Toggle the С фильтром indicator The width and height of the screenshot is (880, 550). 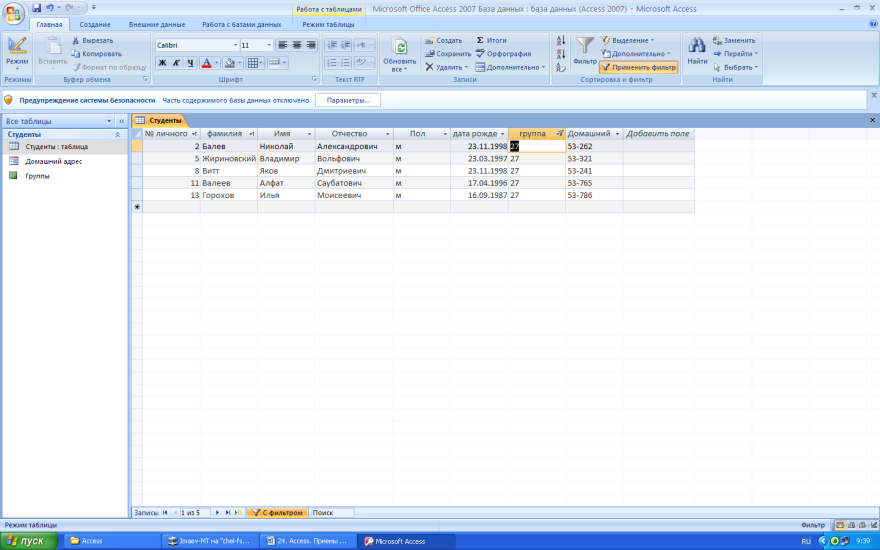[277, 512]
